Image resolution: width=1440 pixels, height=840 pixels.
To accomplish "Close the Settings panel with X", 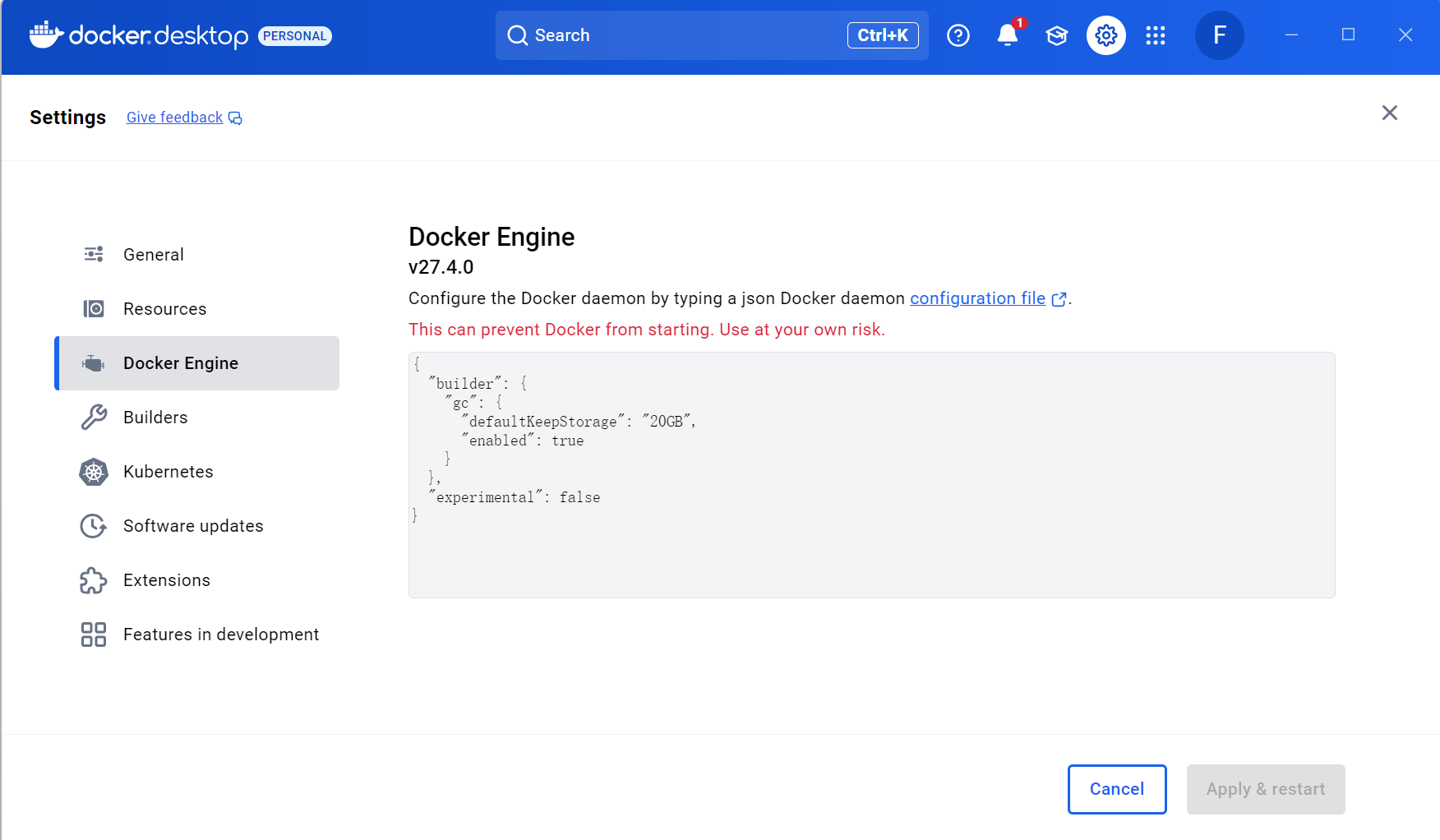I will 1390,113.
